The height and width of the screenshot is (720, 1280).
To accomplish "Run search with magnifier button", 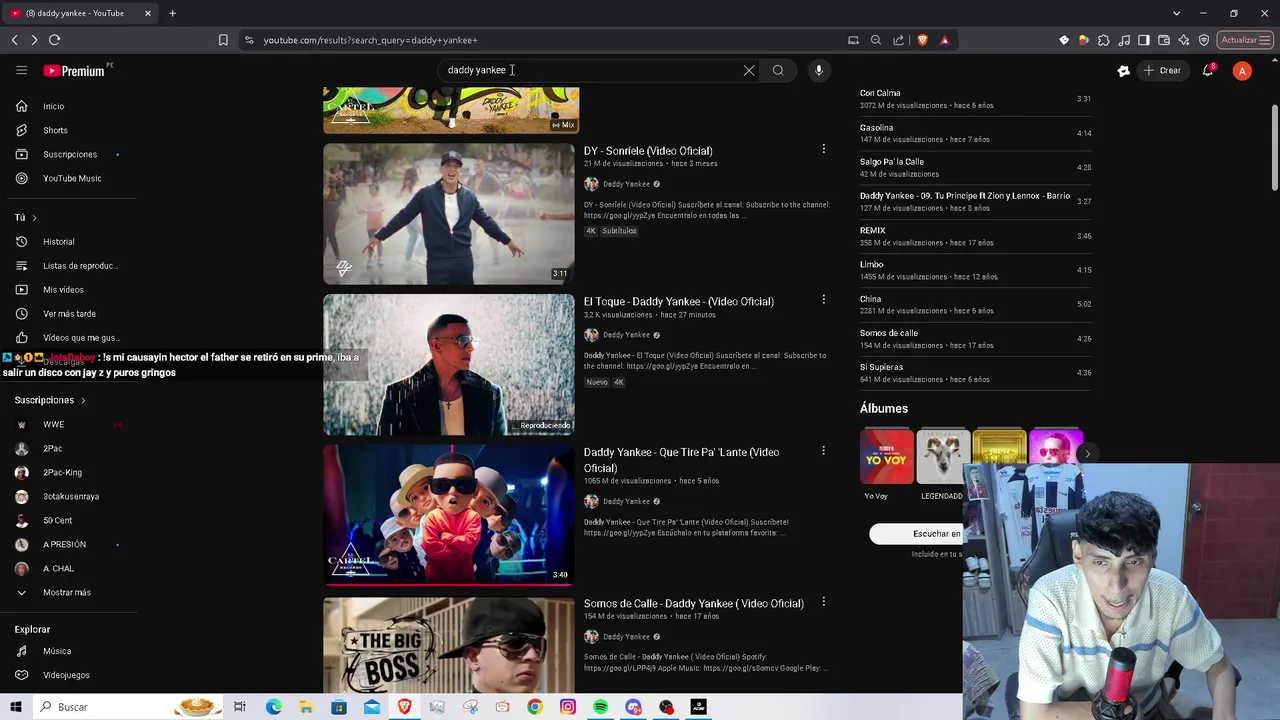I will pyautogui.click(x=778, y=70).
